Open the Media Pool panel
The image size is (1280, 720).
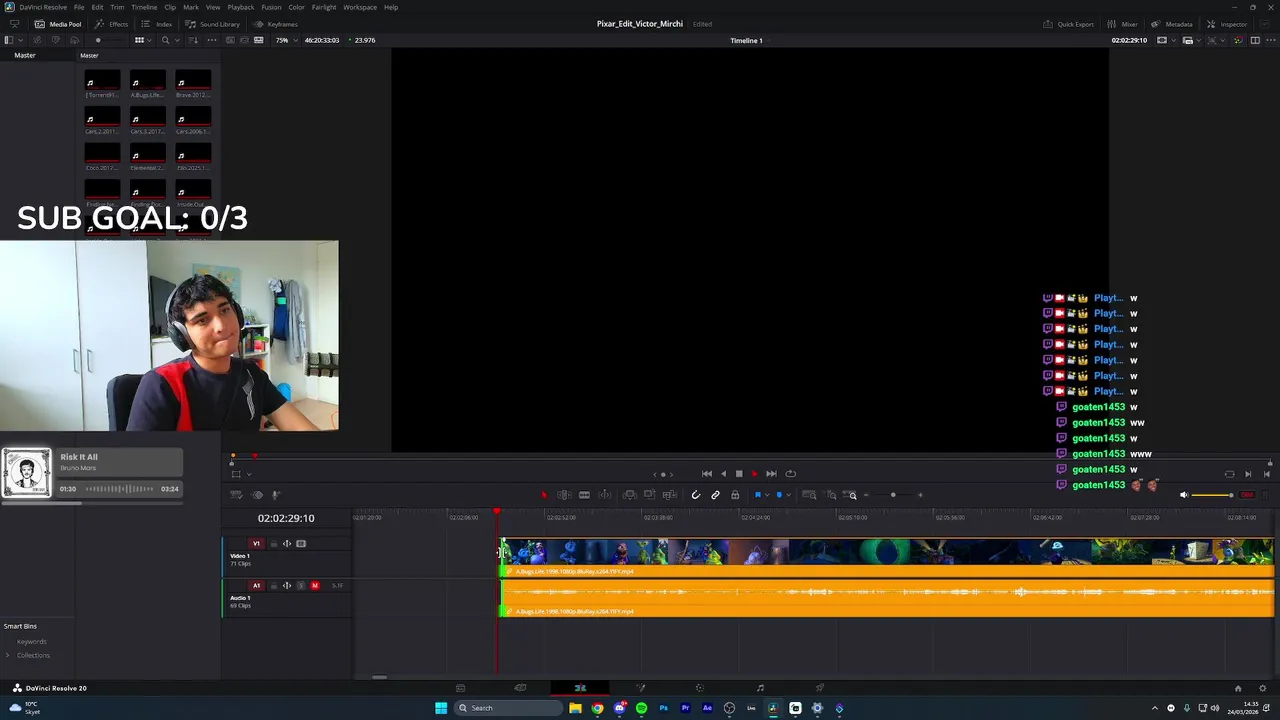tap(58, 24)
